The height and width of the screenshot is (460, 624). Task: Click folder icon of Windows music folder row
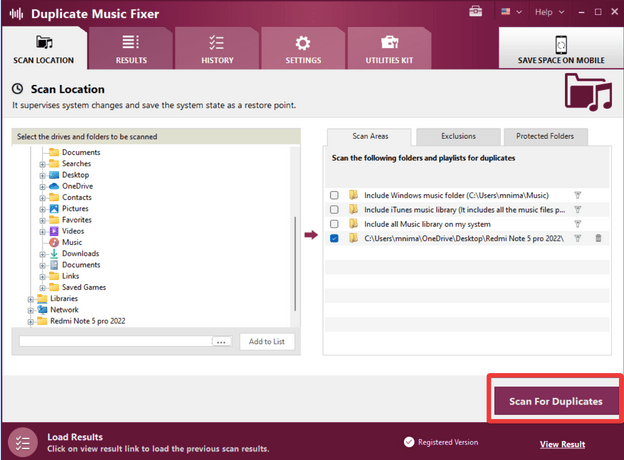(353, 195)
